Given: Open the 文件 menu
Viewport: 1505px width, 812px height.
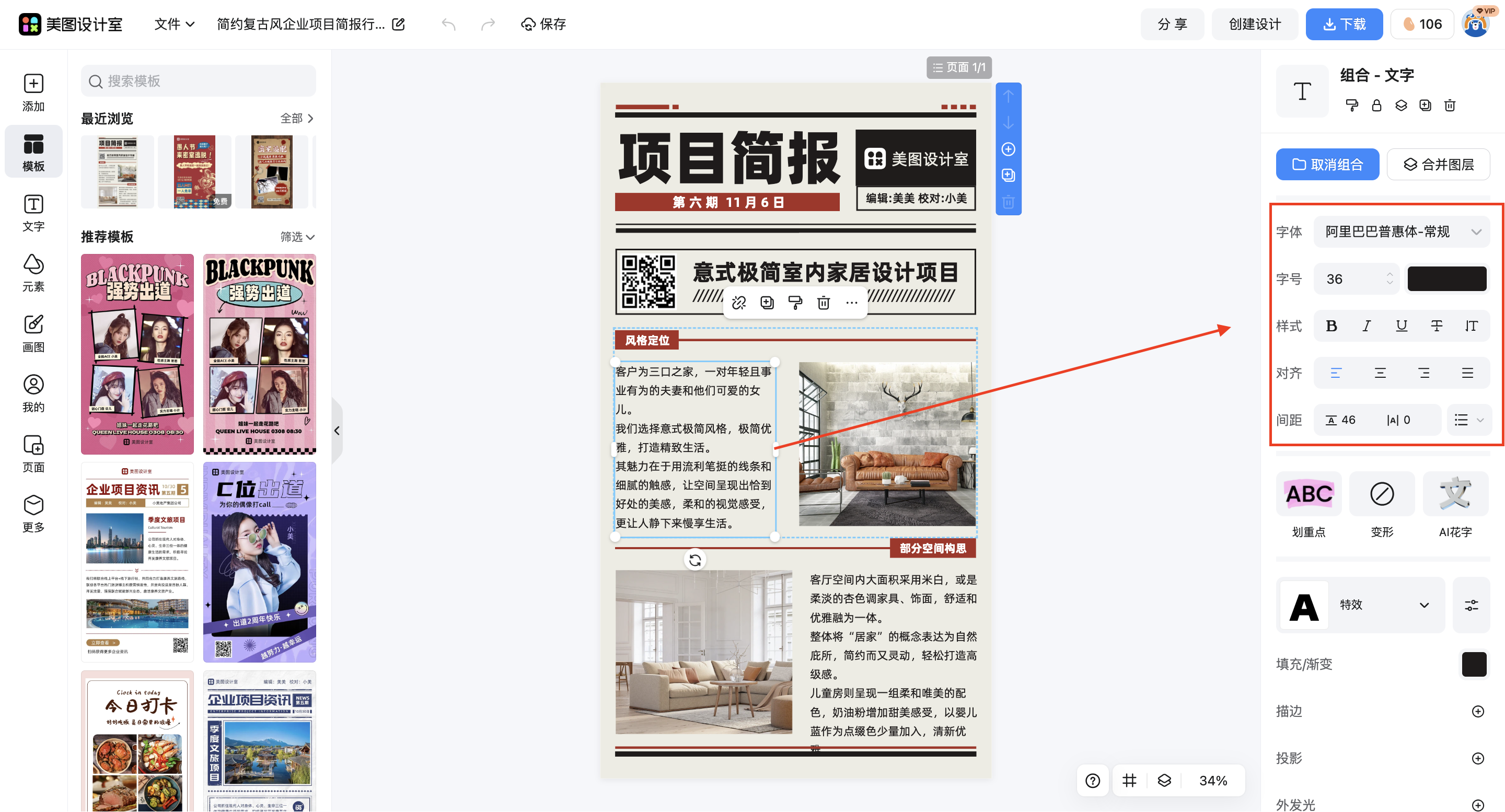Looking at the screenshot, I should click(x=173, y=24).
